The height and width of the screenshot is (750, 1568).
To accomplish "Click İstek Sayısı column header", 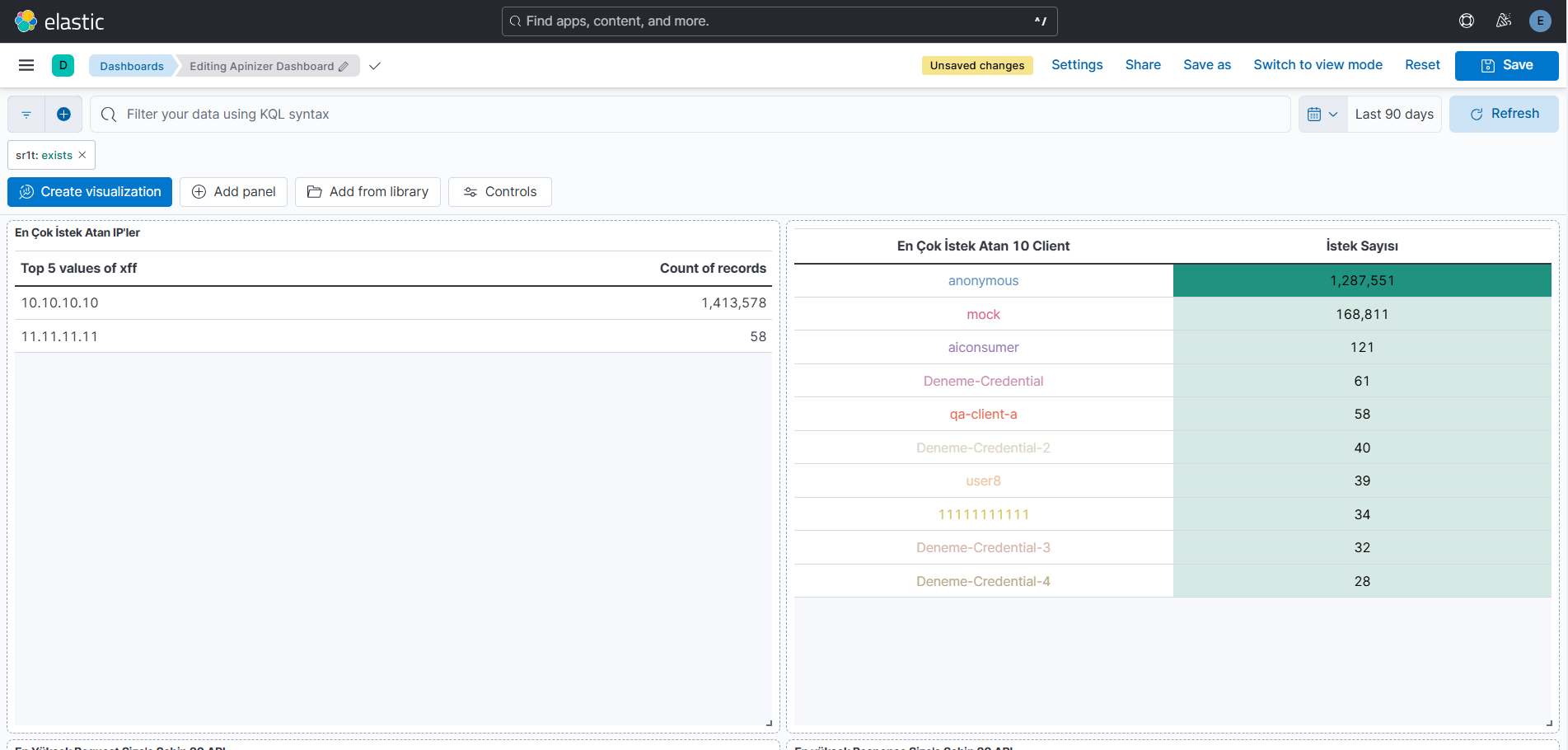I will coord(1362,246).
